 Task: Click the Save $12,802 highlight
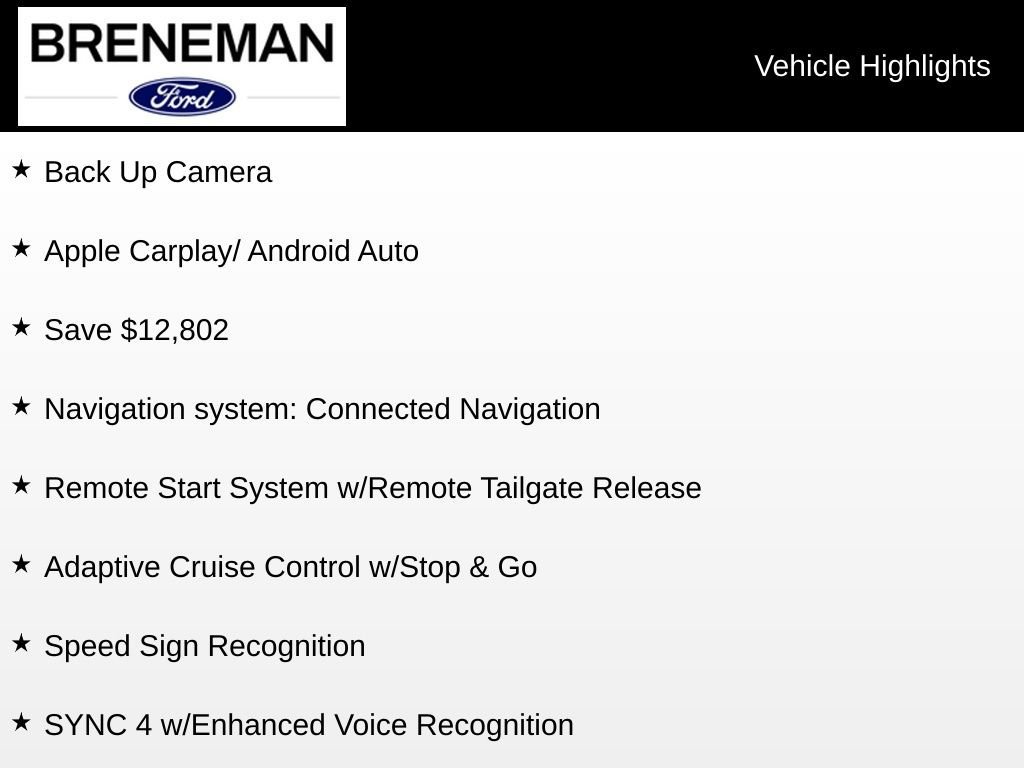136,330
